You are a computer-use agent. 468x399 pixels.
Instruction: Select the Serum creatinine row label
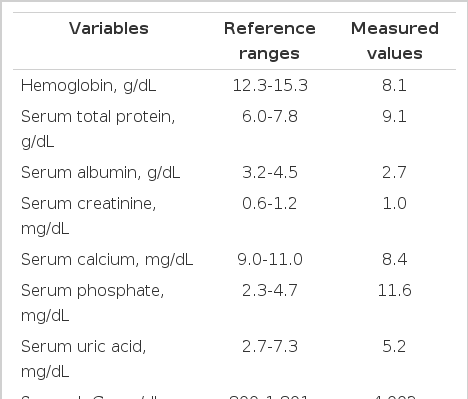point(88,216)
